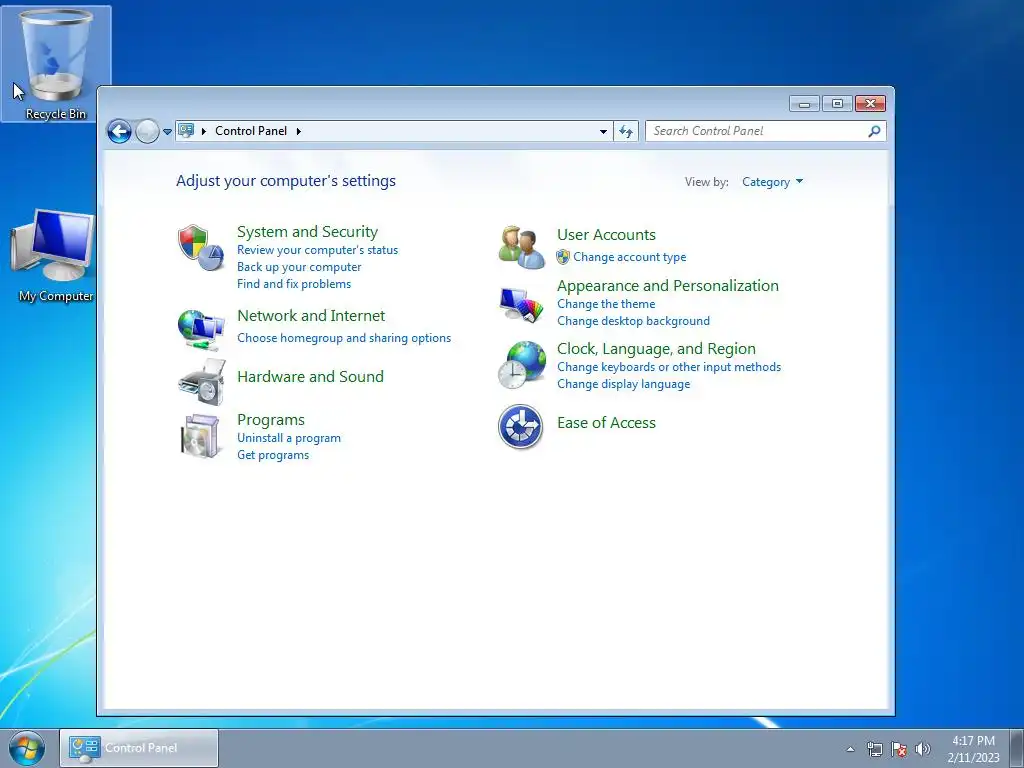Click the volume speaker tray icon
1024x768 pixels.
[x=923, y=749]
